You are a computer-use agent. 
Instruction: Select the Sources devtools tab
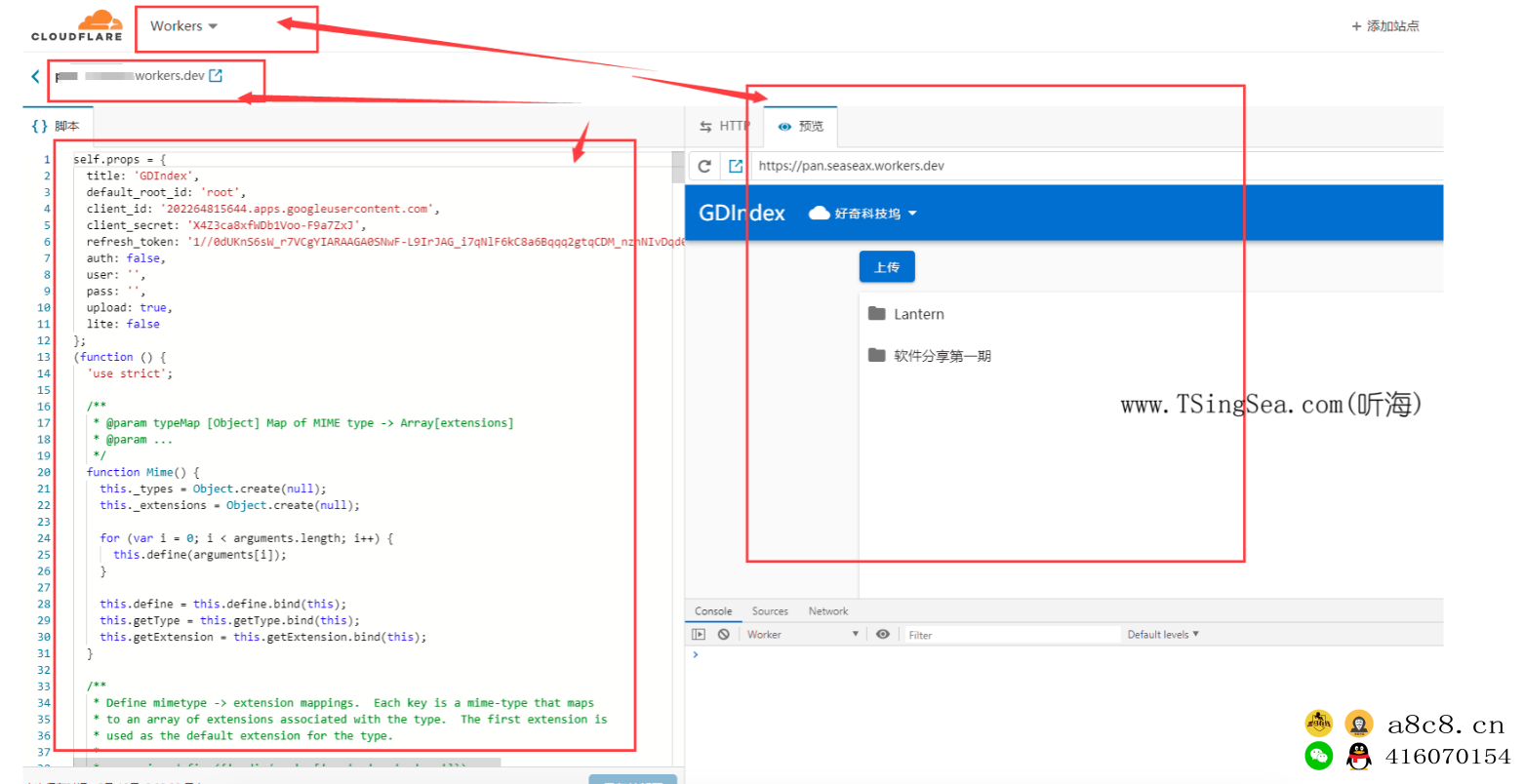(770, 611)
